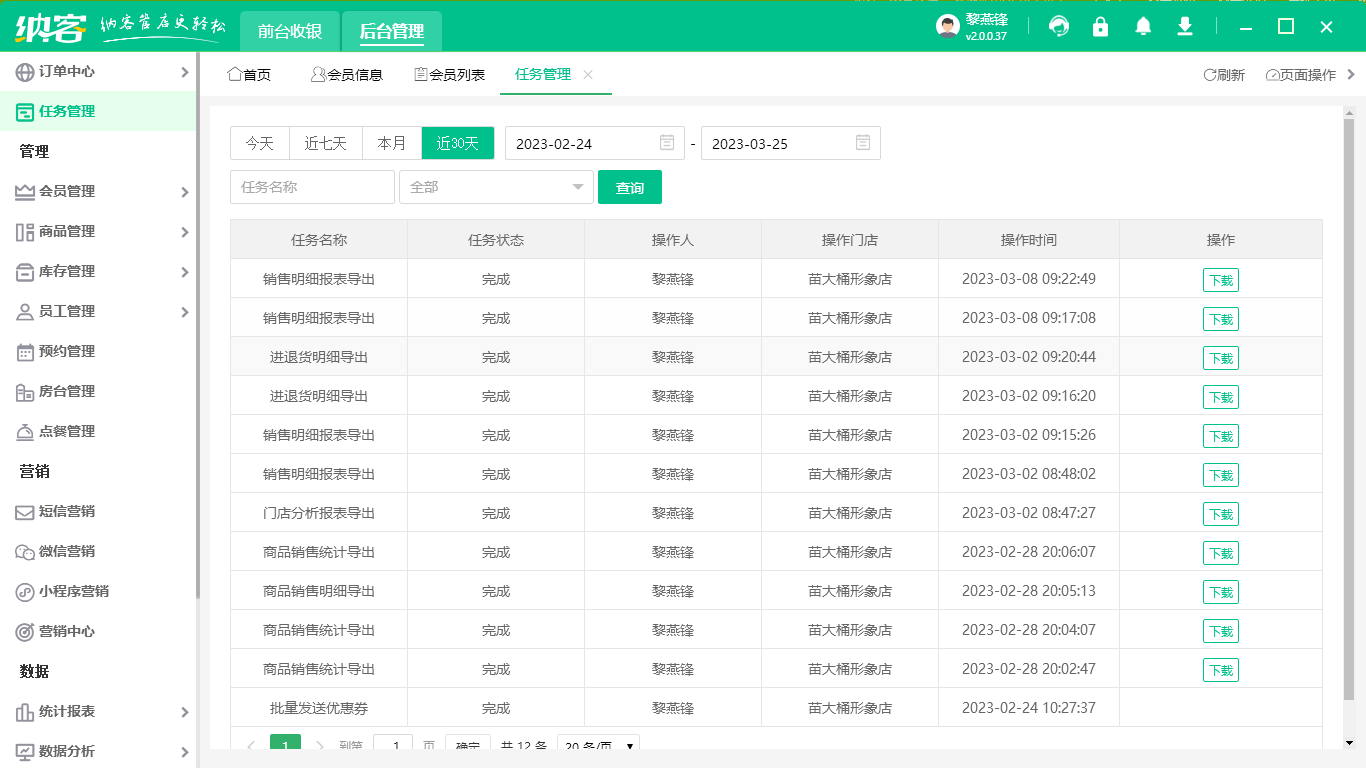1366x768 pixels.
Task: Refresh the page with the 刷新 icon
Action: click(1226, 74)
